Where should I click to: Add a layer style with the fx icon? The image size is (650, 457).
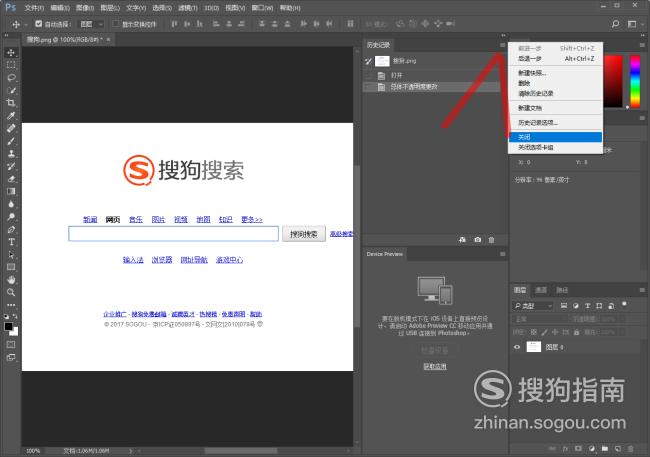565,449
